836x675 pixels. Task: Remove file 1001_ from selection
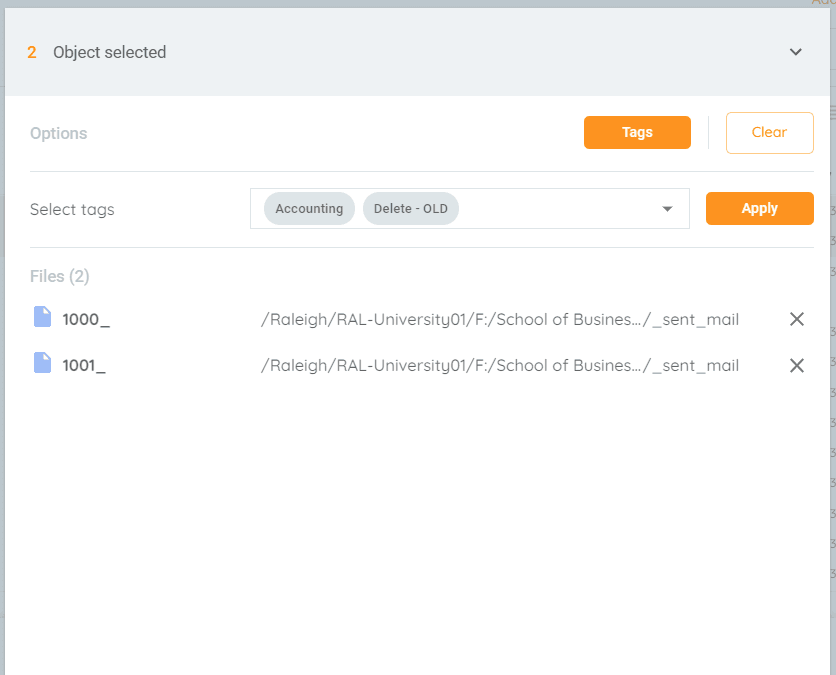point(797,366)
